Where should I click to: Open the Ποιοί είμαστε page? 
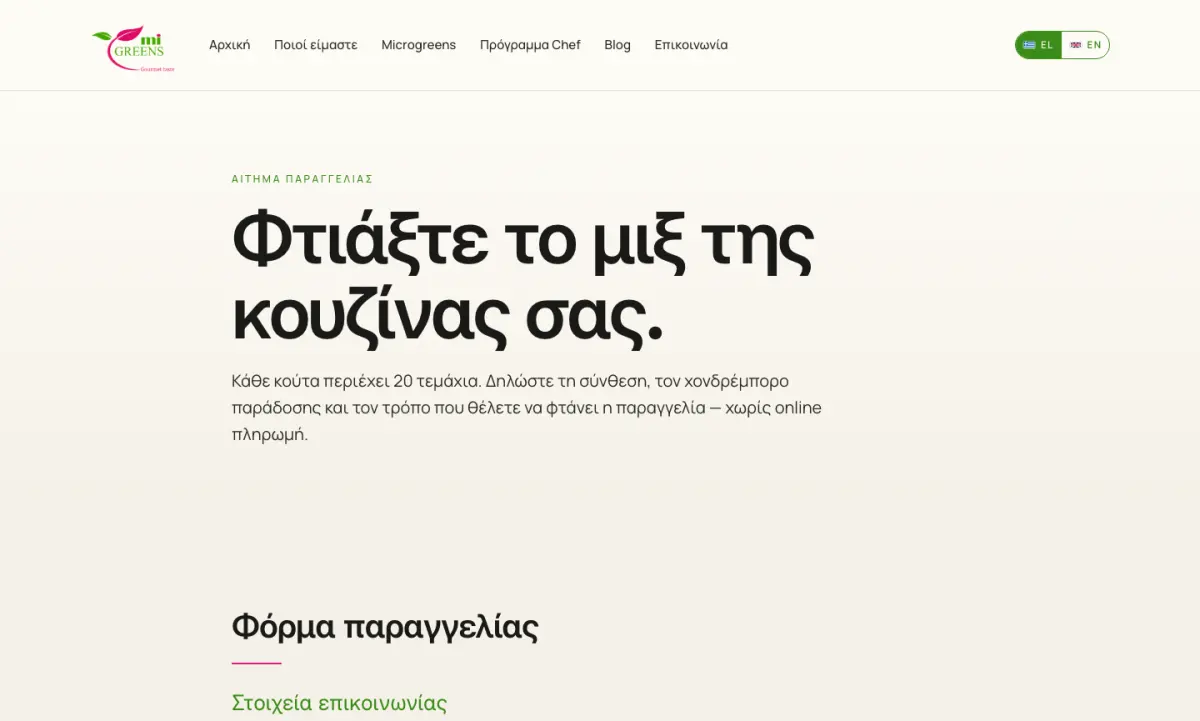(315, 45)
